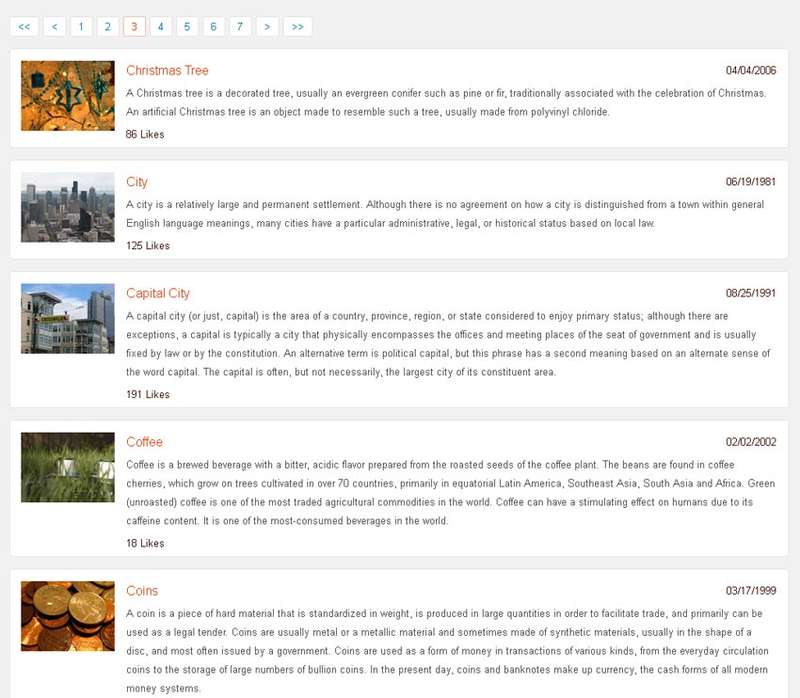Open the City article title

pos(137,182)
